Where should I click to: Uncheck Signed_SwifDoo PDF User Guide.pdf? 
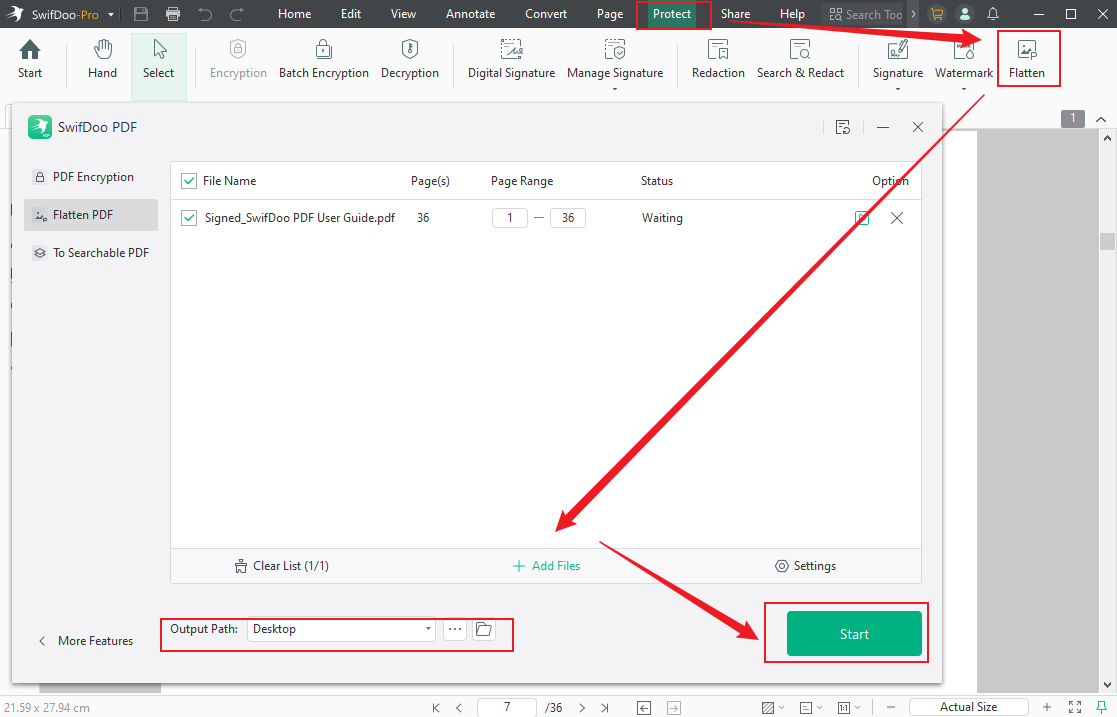189,217
